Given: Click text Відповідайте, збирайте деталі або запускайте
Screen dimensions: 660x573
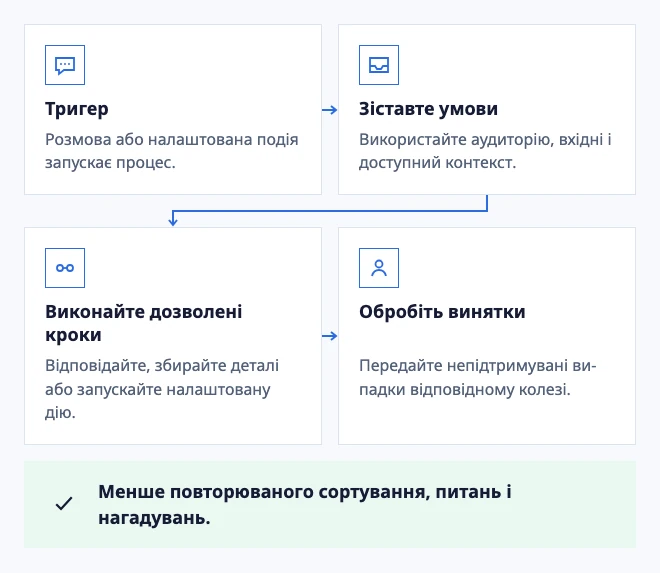Looking at the screenshot, I should [x=162, y=389].
